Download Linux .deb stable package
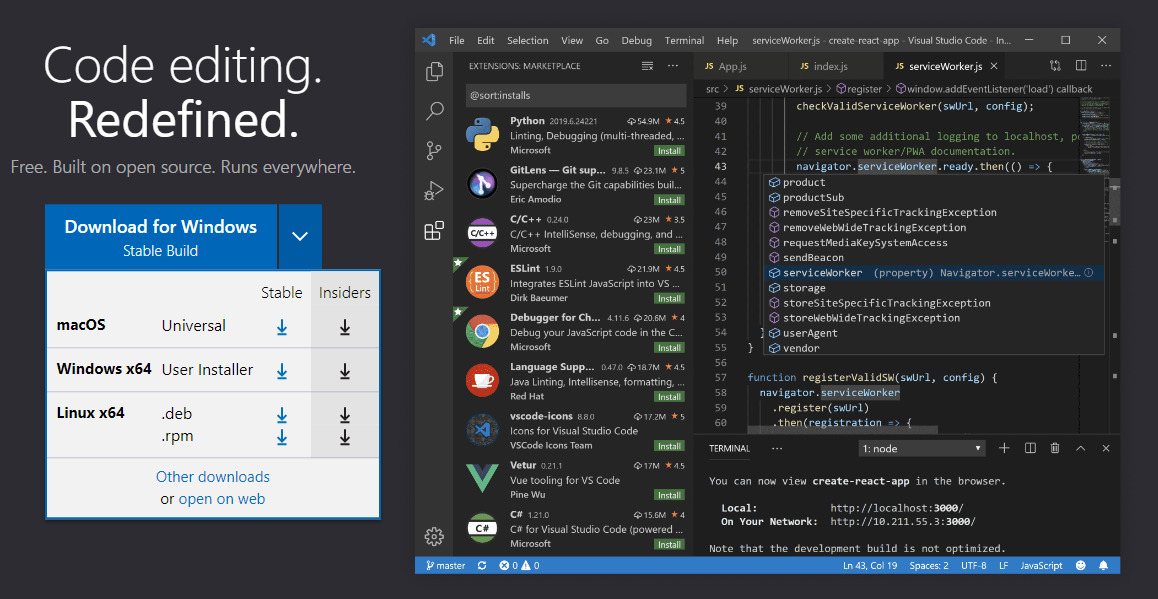The width and height of the screenshot is (1158, 599). (x=281, y=415)
